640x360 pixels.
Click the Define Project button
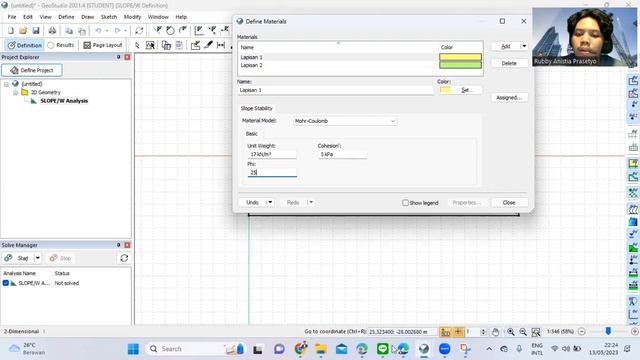pos(32,70)
